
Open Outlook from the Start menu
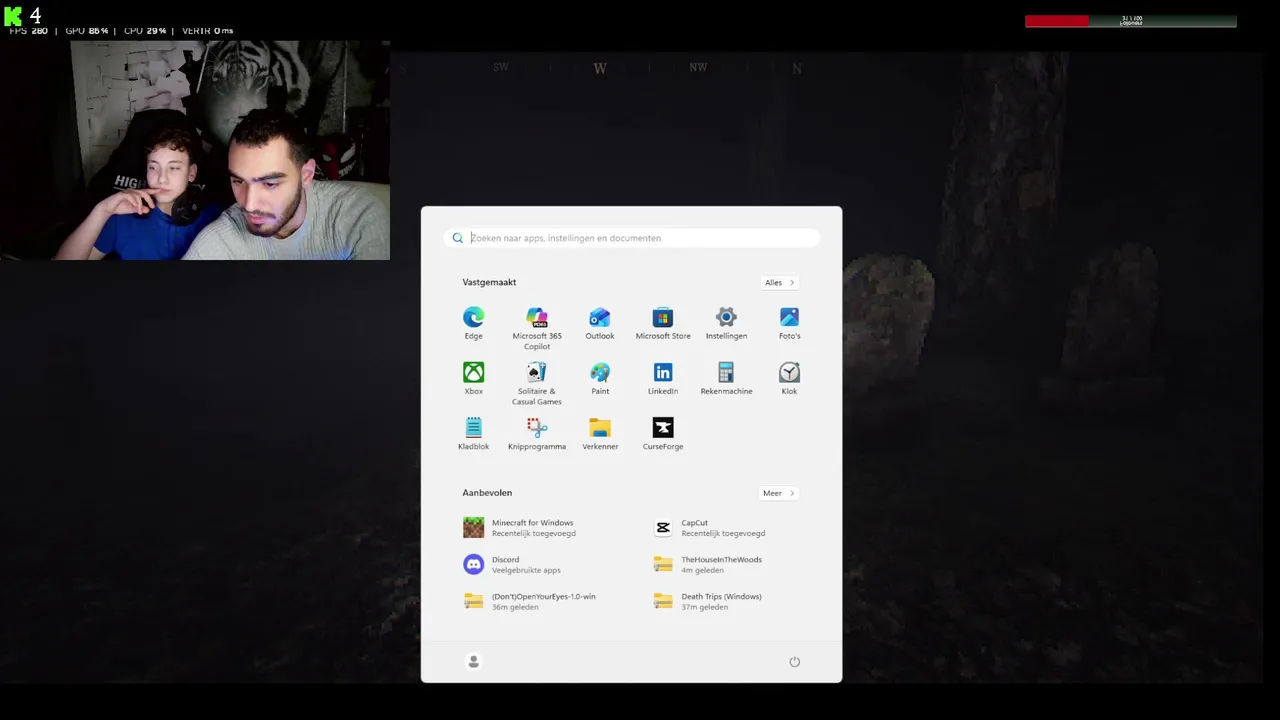pos(600,323)
